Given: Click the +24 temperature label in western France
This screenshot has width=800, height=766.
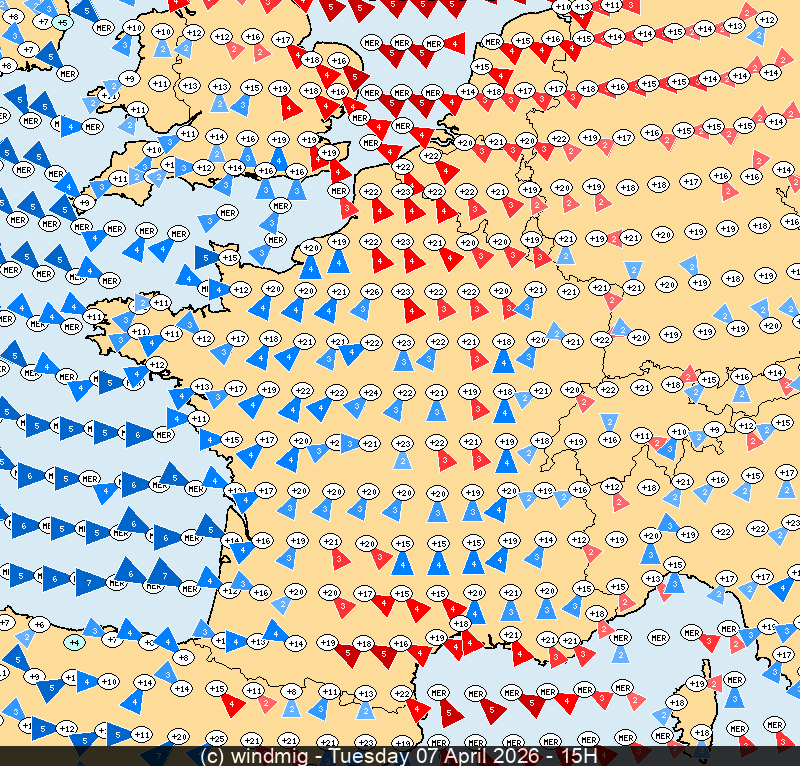Looking at the screenshot, I should (x=370, y=392).
